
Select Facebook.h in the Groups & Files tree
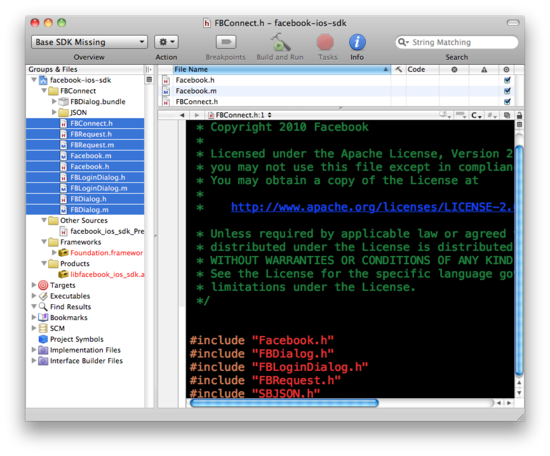85,167
